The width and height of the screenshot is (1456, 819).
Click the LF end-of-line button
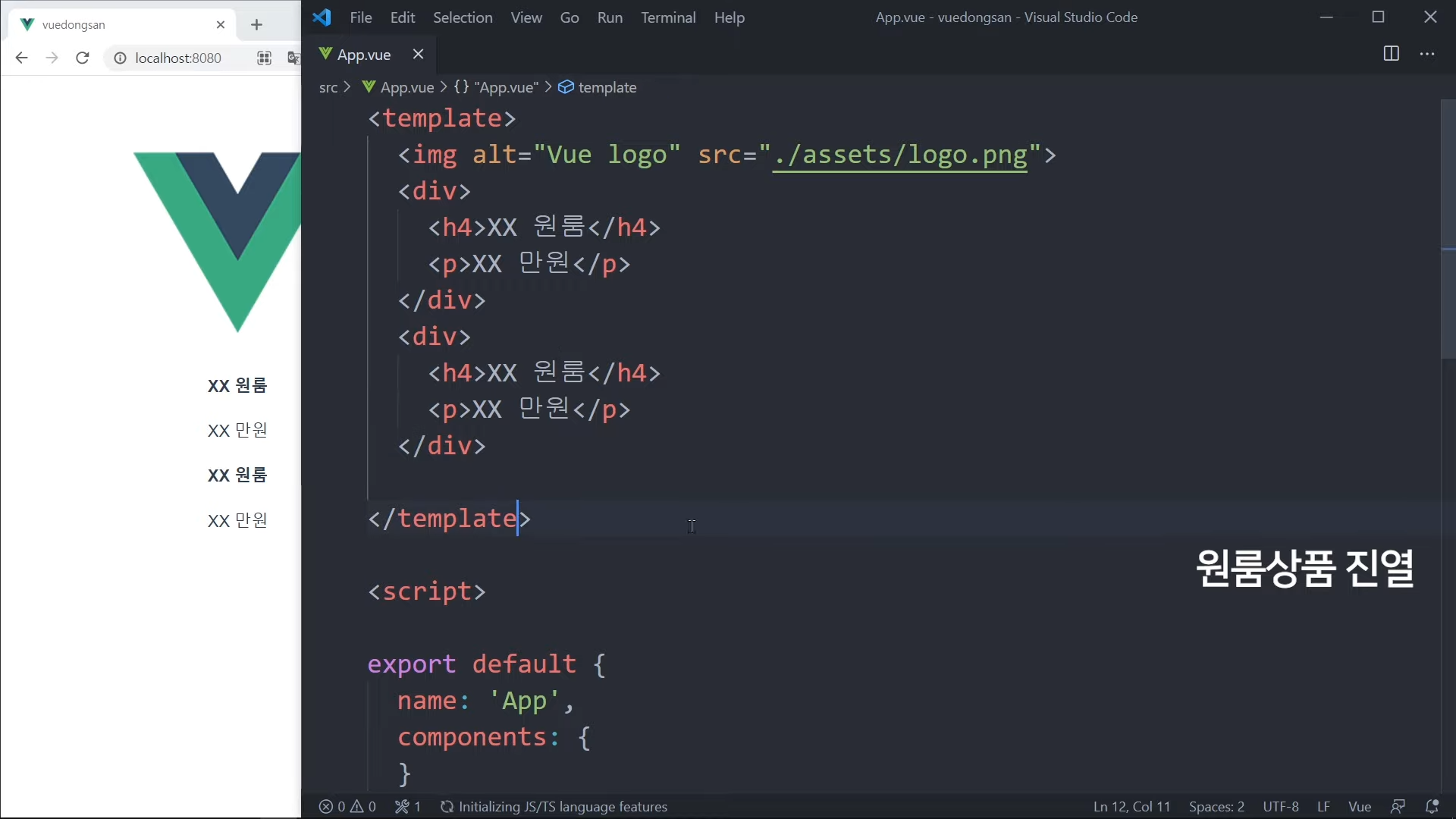(1323, 807)
